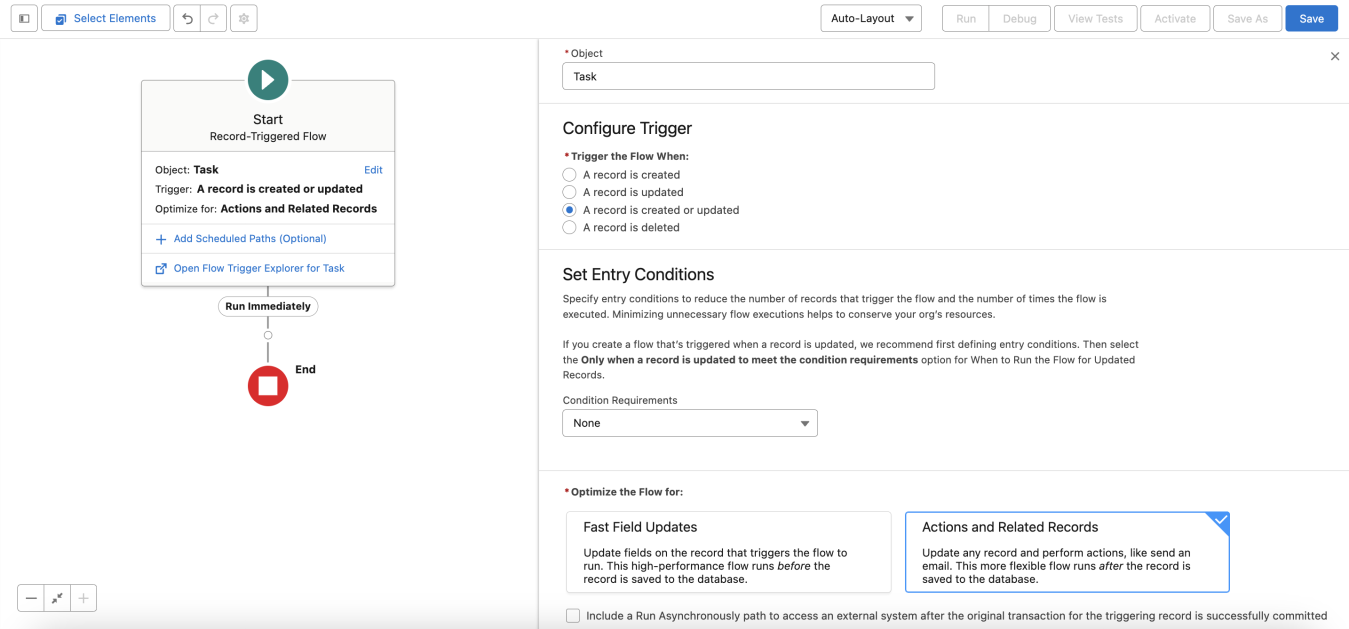Screen dimensions: 1349x629
Task: Choose Actions and Related Records card
Action: (1067, 552)
